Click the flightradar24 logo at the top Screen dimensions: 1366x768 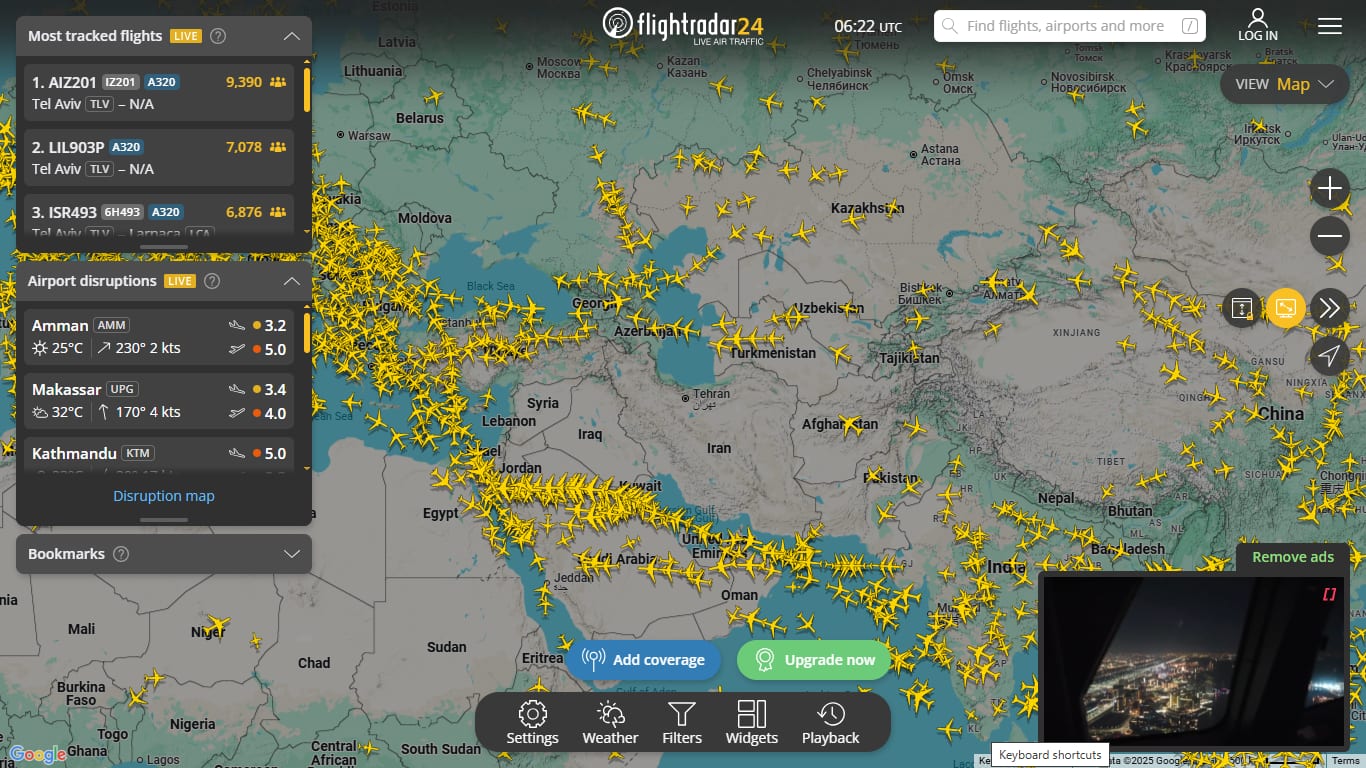pyautogui.click(x=683, y=24)
